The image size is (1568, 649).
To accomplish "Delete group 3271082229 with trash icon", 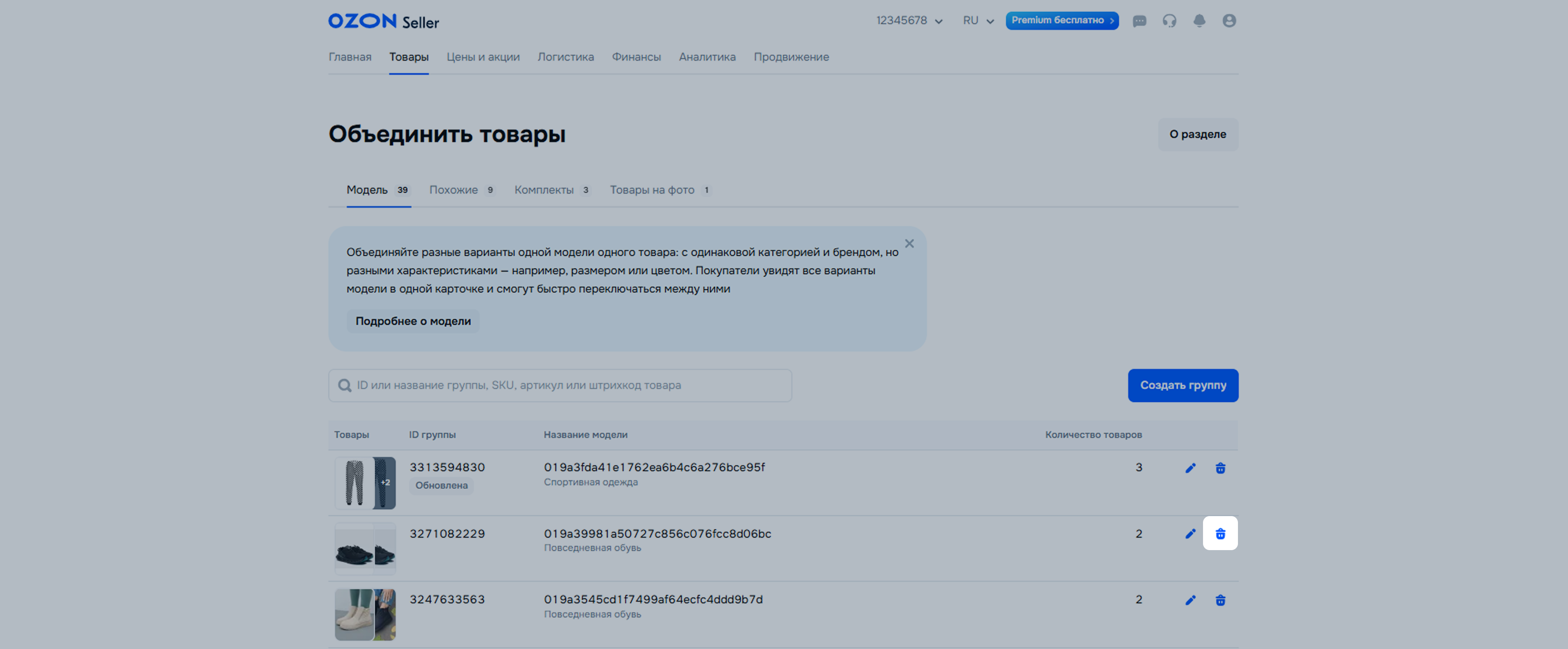I will [x=1220, y=533].
